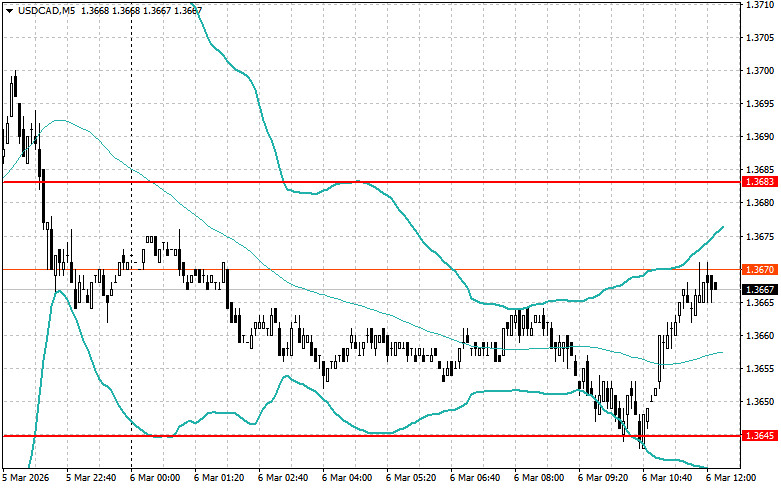This screenshot has height=489, width=781.
Task: Click the 6 Mar 09:20 time label
Action: click(603, 478)
